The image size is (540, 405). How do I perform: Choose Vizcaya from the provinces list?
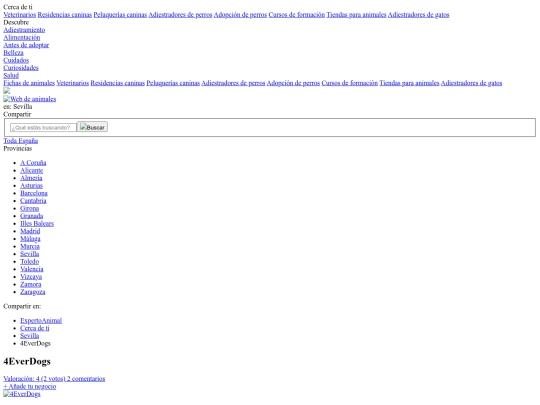(x=31, y=277)
